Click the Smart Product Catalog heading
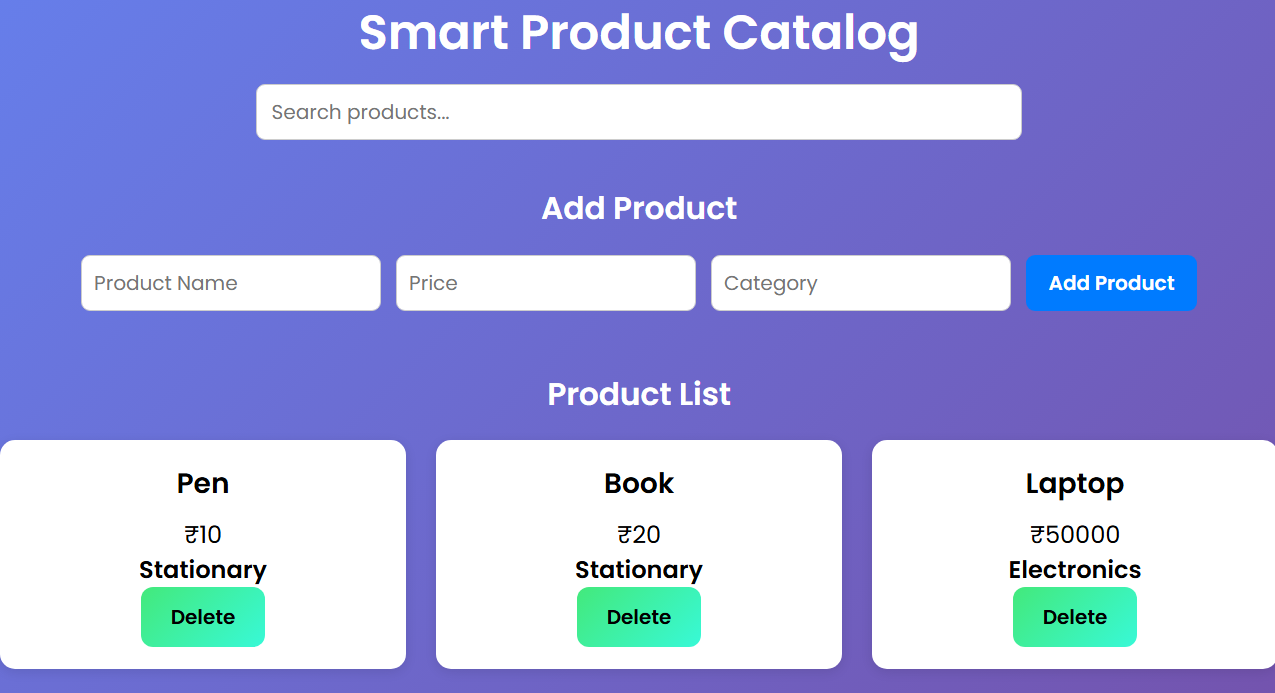This screenshot has width=1275, height=693. tap(639, 34)
